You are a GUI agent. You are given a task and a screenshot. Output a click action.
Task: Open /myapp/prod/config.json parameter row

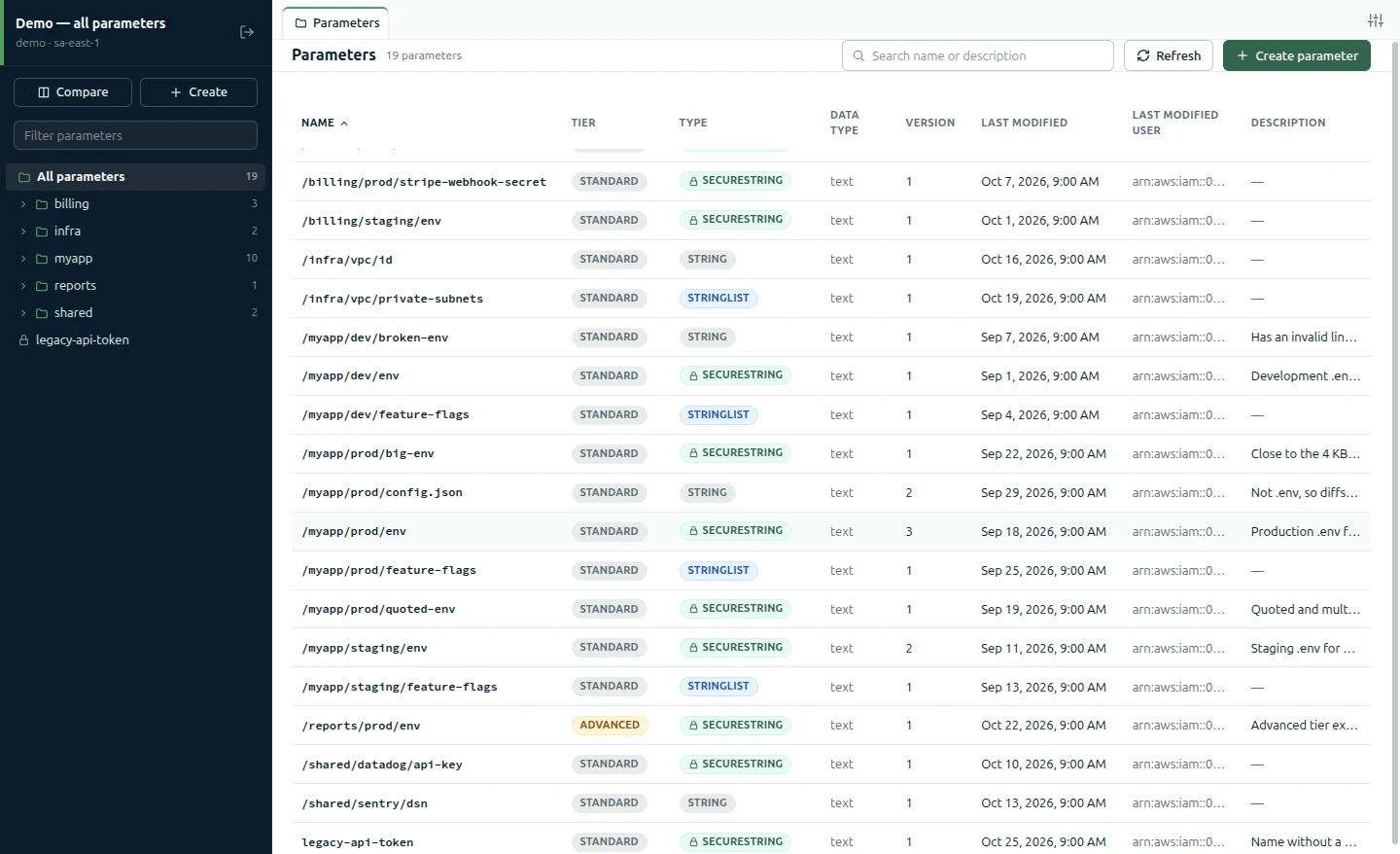831,492
